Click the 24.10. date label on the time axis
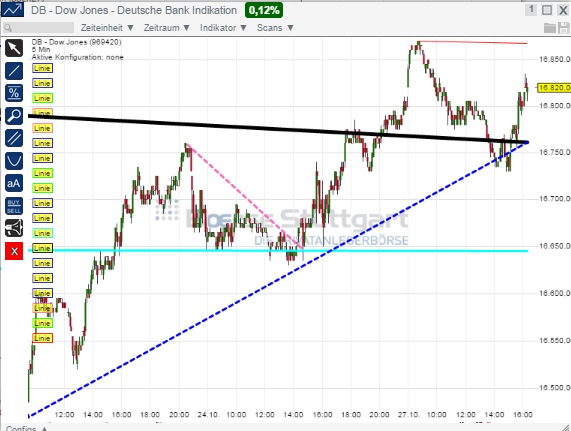The height and width of the screenshot is (431, 571). (x=208, y=415)
